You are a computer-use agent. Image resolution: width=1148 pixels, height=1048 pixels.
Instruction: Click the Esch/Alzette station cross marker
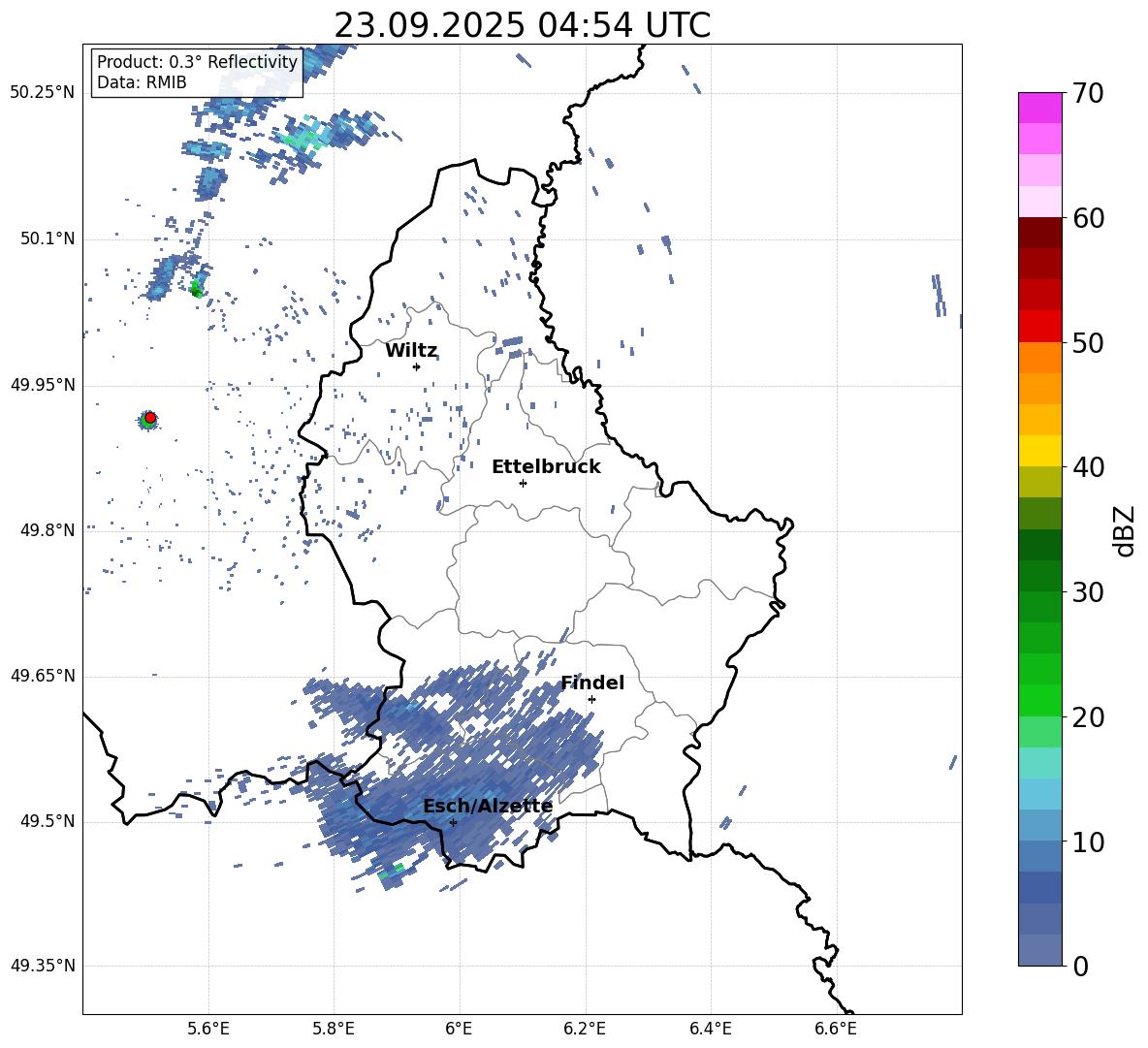click(x=453, y=822)
